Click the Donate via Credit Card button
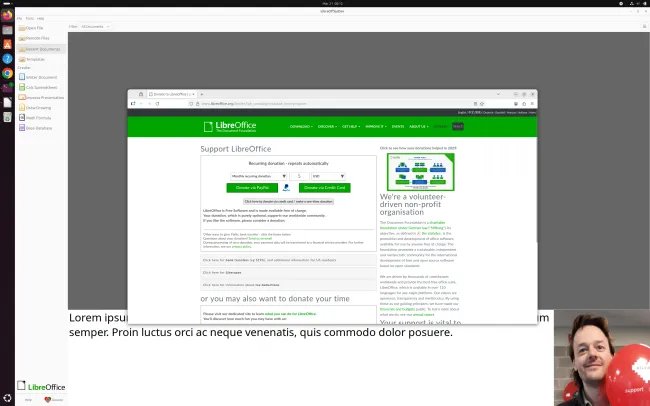Viewport: 650px width, 406px height. point(325,188)
